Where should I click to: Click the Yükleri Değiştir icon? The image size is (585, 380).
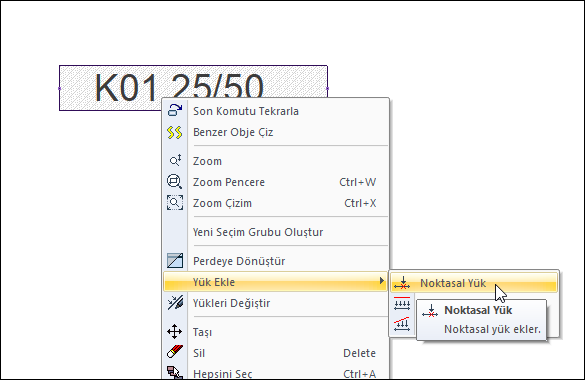tap(175, 303)
